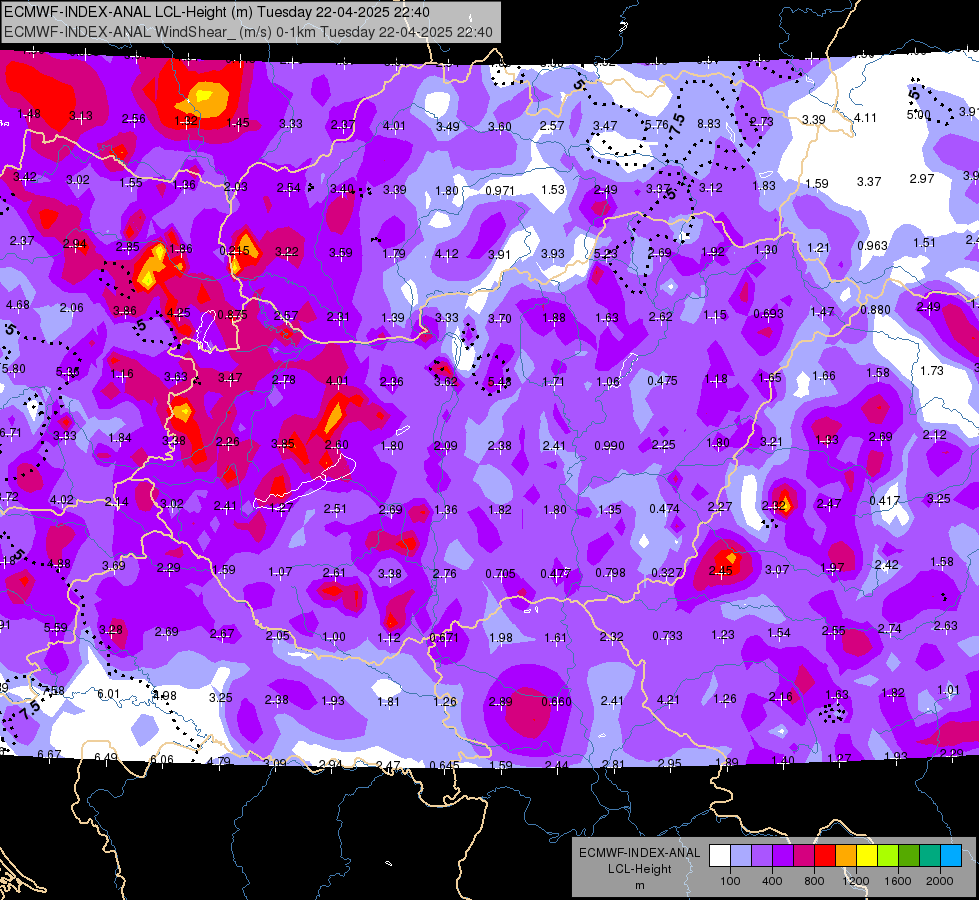Click the wind shear value 5.76
The height and width of the screenshot is (900, 979).
click(657, 124)
